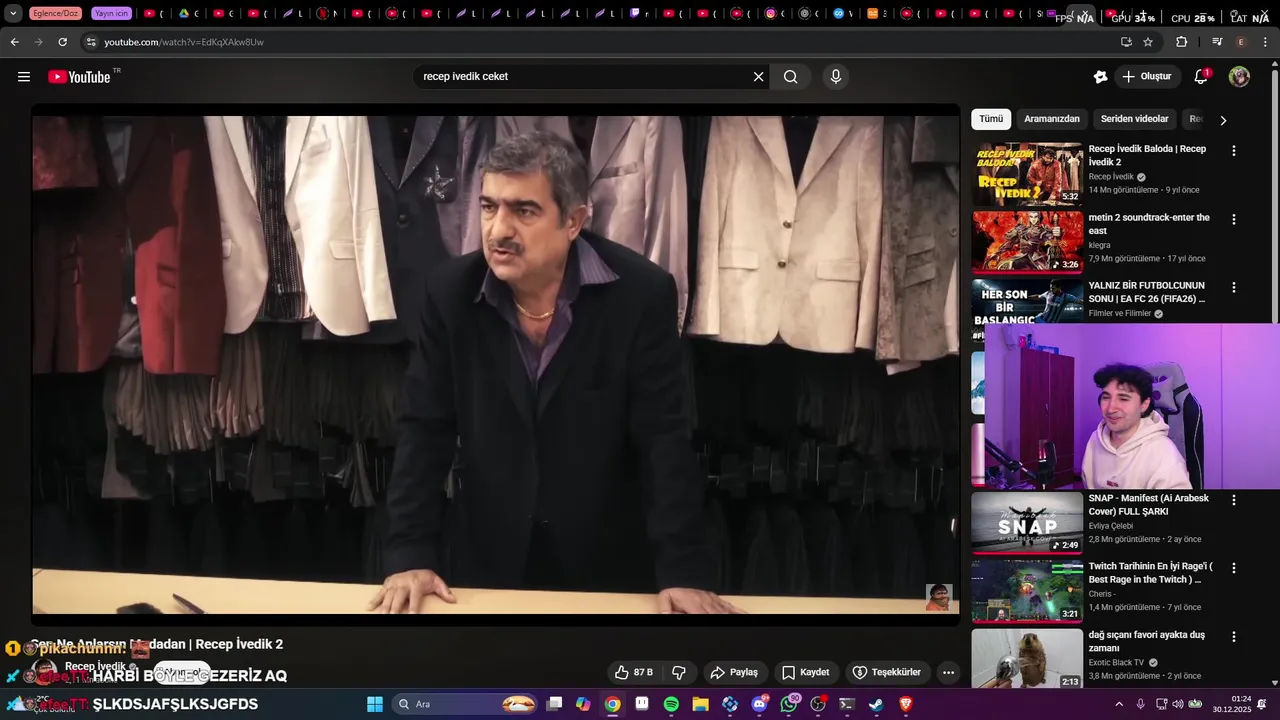Open Spotify from the taskbar
This screenshot has height=720, width=1280.
coord(671,704)
